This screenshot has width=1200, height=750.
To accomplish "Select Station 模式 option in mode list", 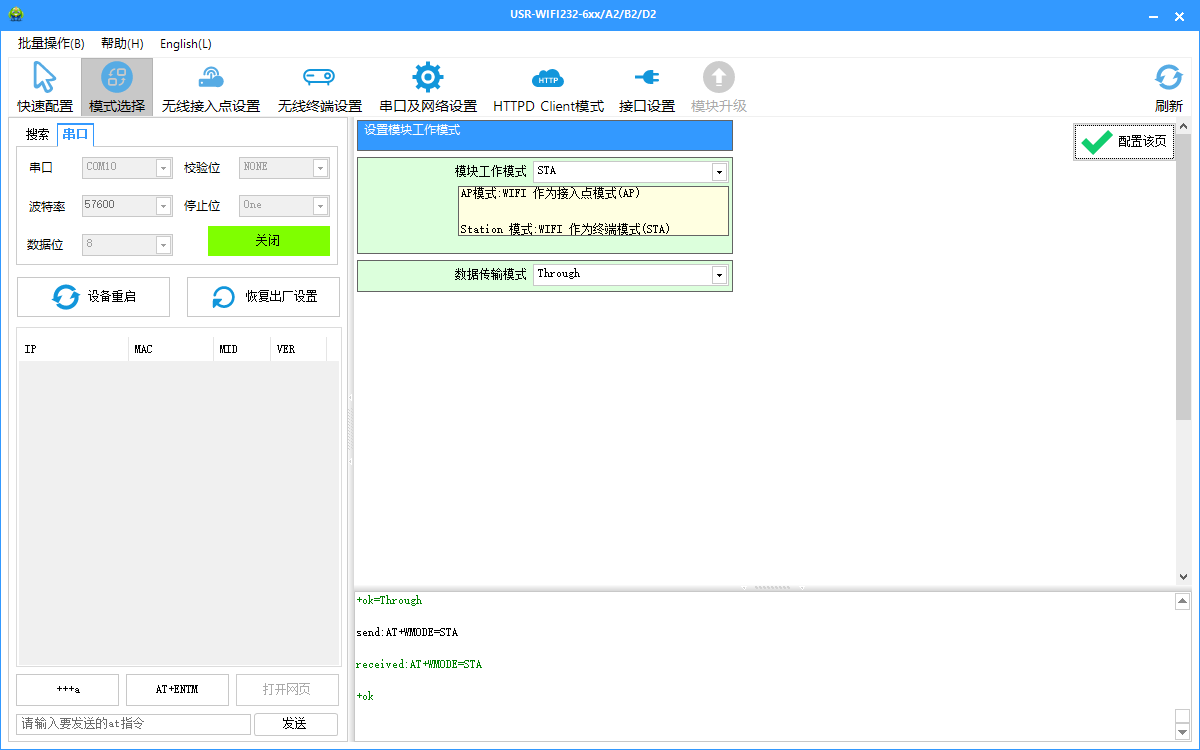I will (x=565, y=229).
